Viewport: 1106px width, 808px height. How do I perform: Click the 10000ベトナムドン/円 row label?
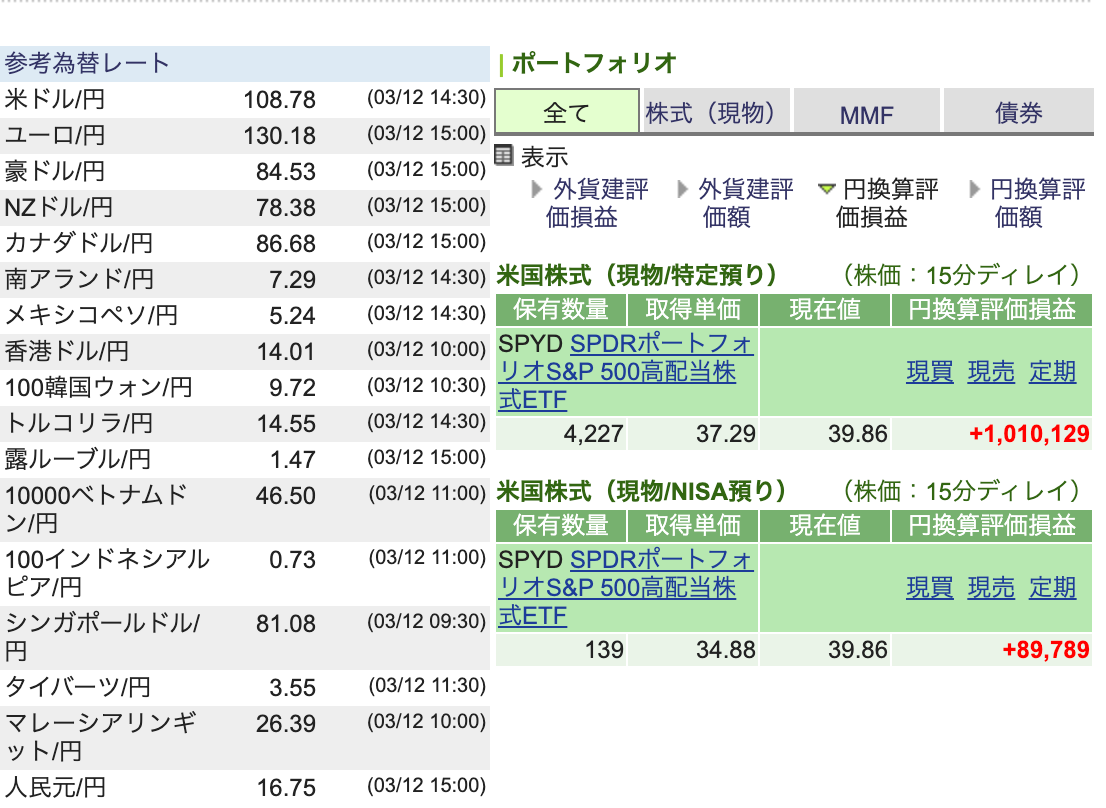click(96, 508)
